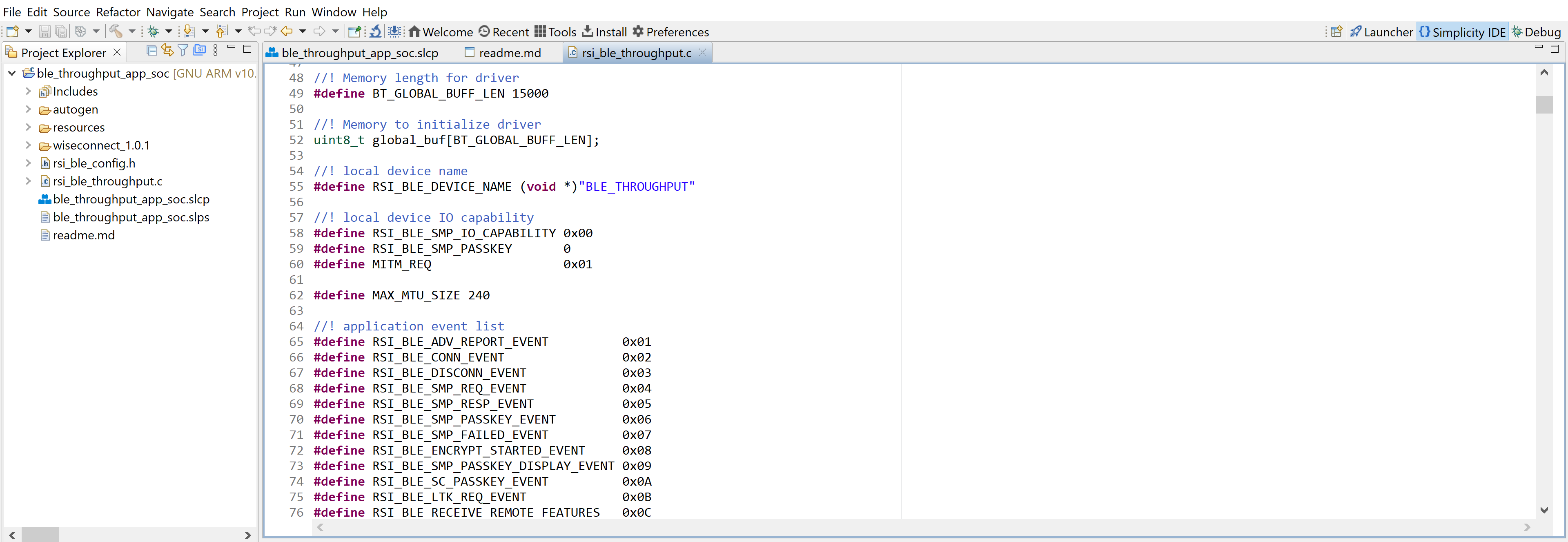This screenshot has width=1568, height=542.
Task: Expand the autogen folder
Action: pos(28,109)
